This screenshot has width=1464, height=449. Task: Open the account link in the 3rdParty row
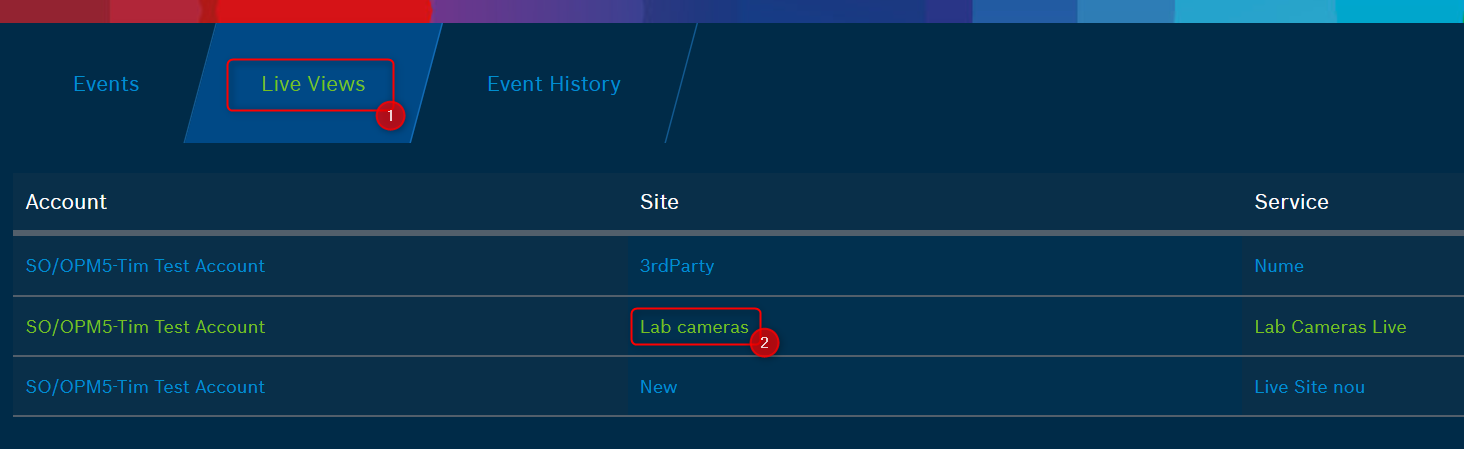tap(145, 266)
